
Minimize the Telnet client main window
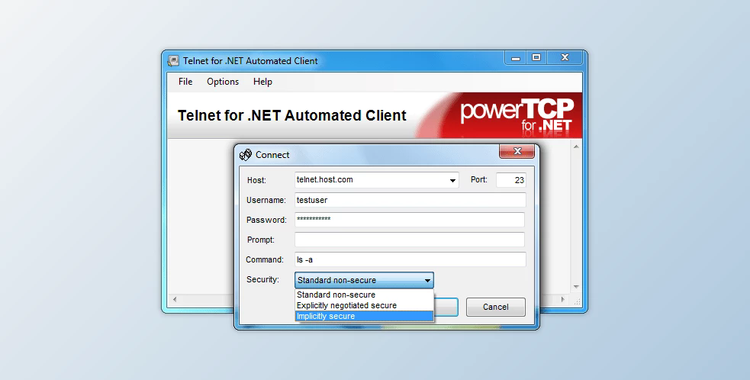click(516, 58)
